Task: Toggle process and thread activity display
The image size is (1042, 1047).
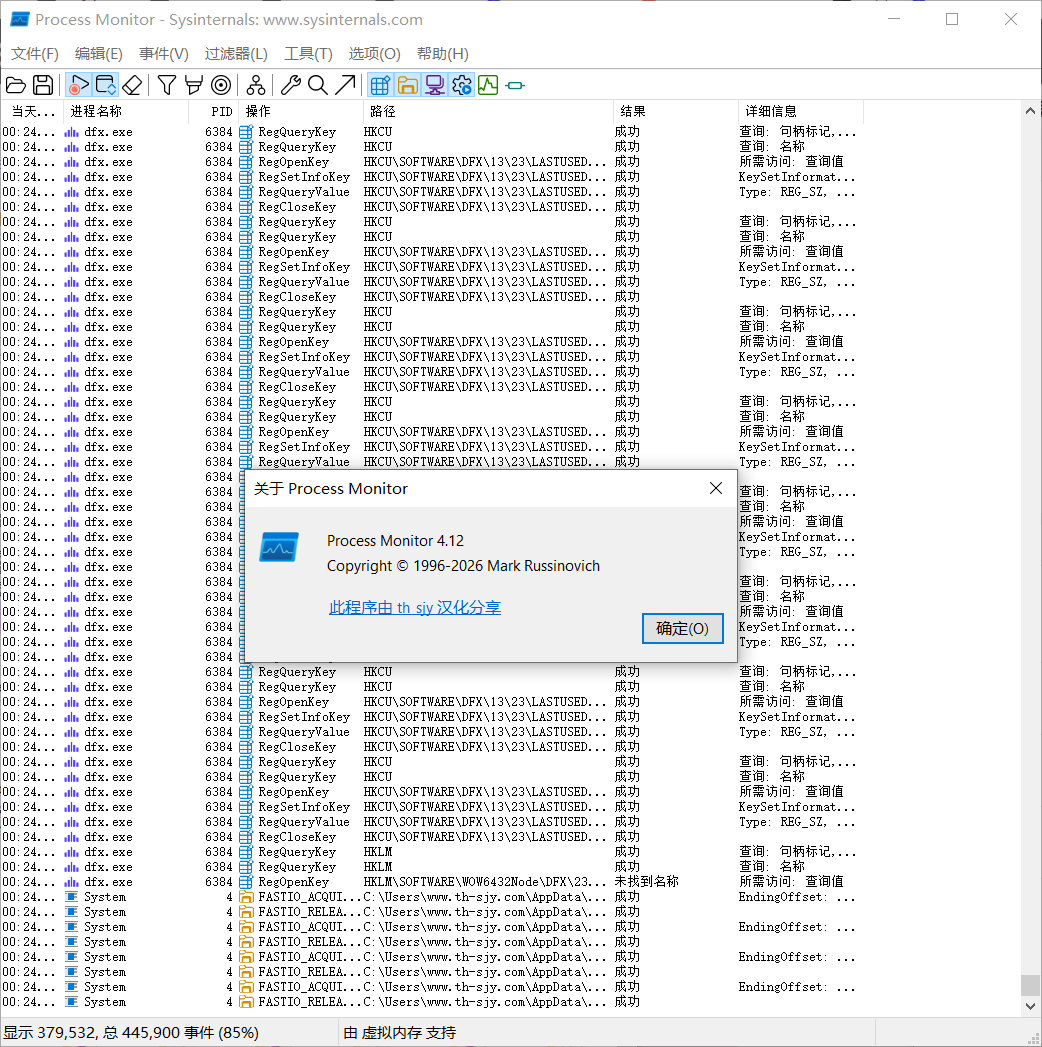Action: click(461, 85)
